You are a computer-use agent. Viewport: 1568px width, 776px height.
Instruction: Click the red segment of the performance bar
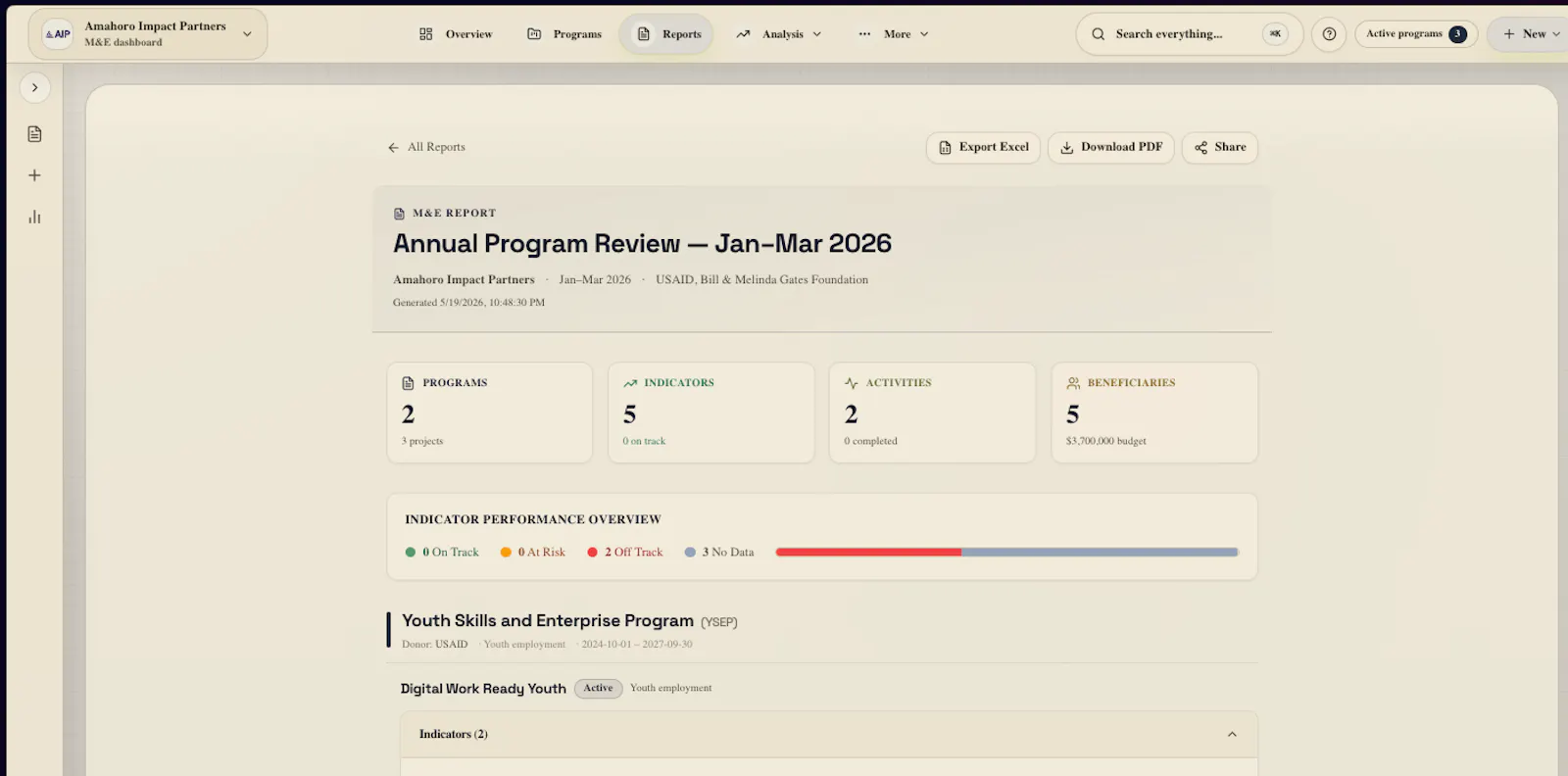[868, 553]
